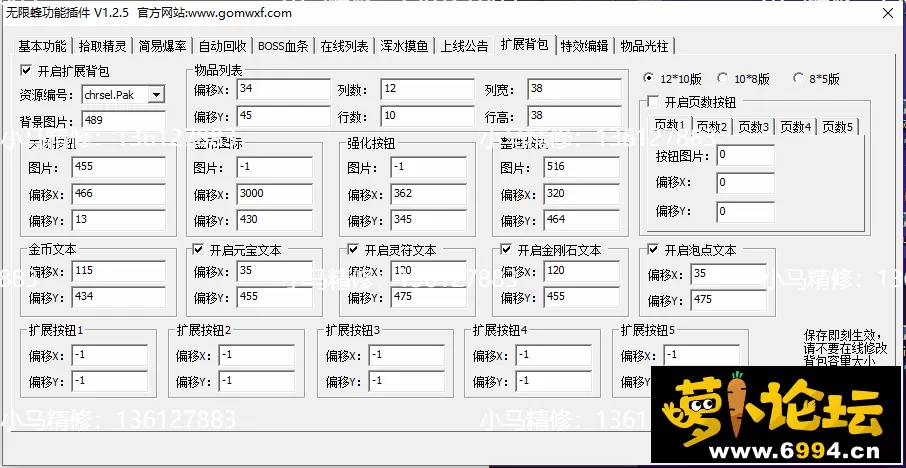Click the 强化按钮 偏移X field with 362
Viewport: 906px width, 468px height.
coord(428,194)
